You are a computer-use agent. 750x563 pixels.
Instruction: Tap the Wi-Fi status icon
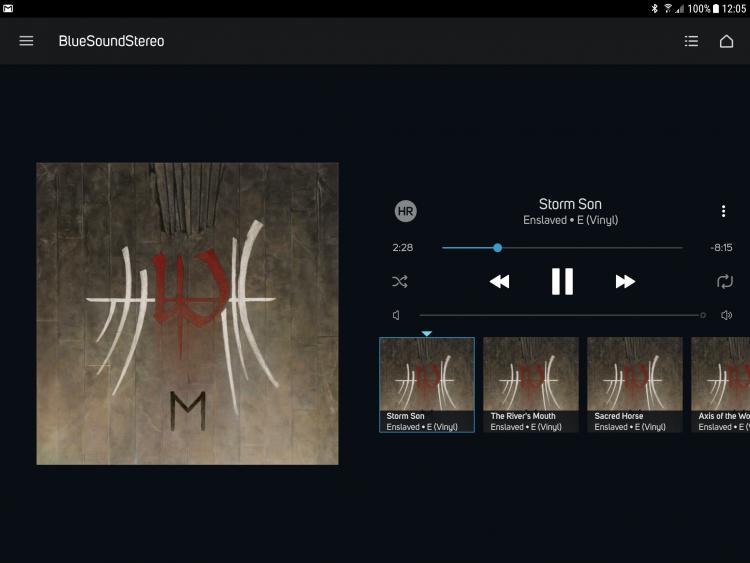(667, 8)
